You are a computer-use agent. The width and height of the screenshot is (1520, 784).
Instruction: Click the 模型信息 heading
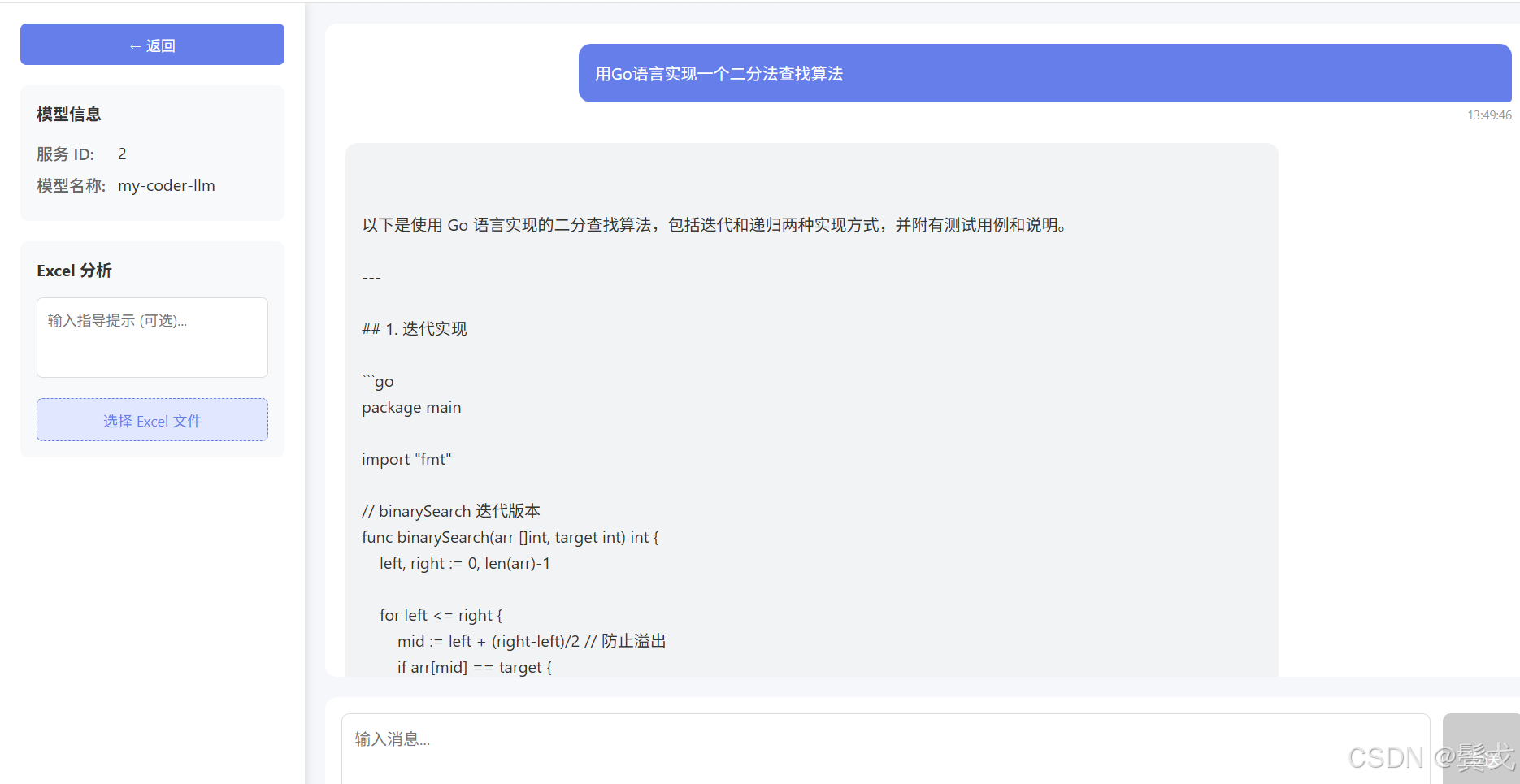tap(69, 115)
